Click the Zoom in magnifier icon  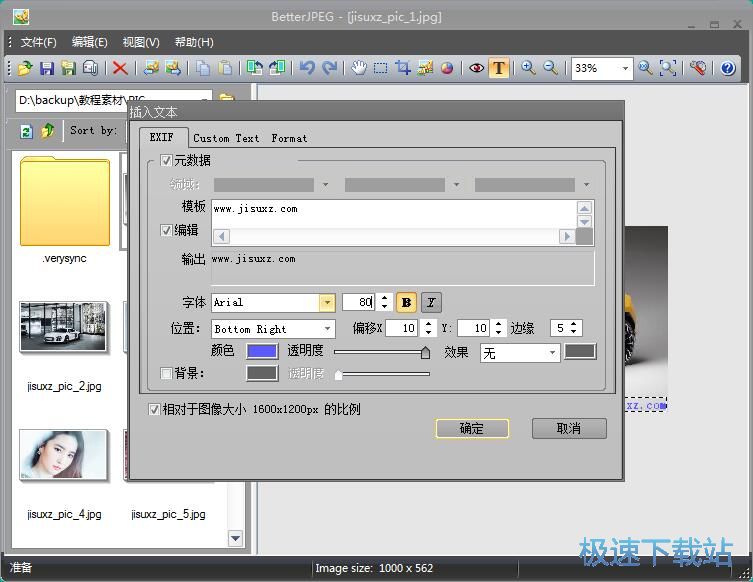click(x=528, y=68)
